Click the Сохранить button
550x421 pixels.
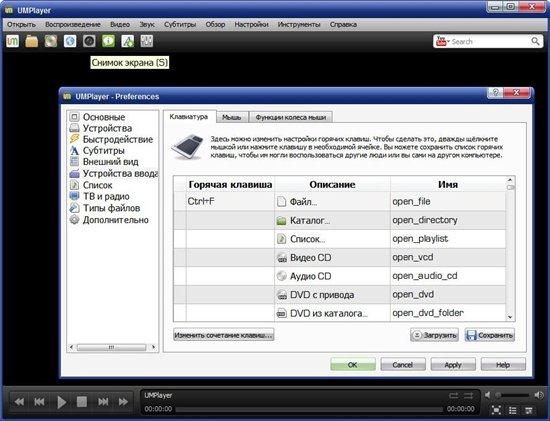(490, 335)
